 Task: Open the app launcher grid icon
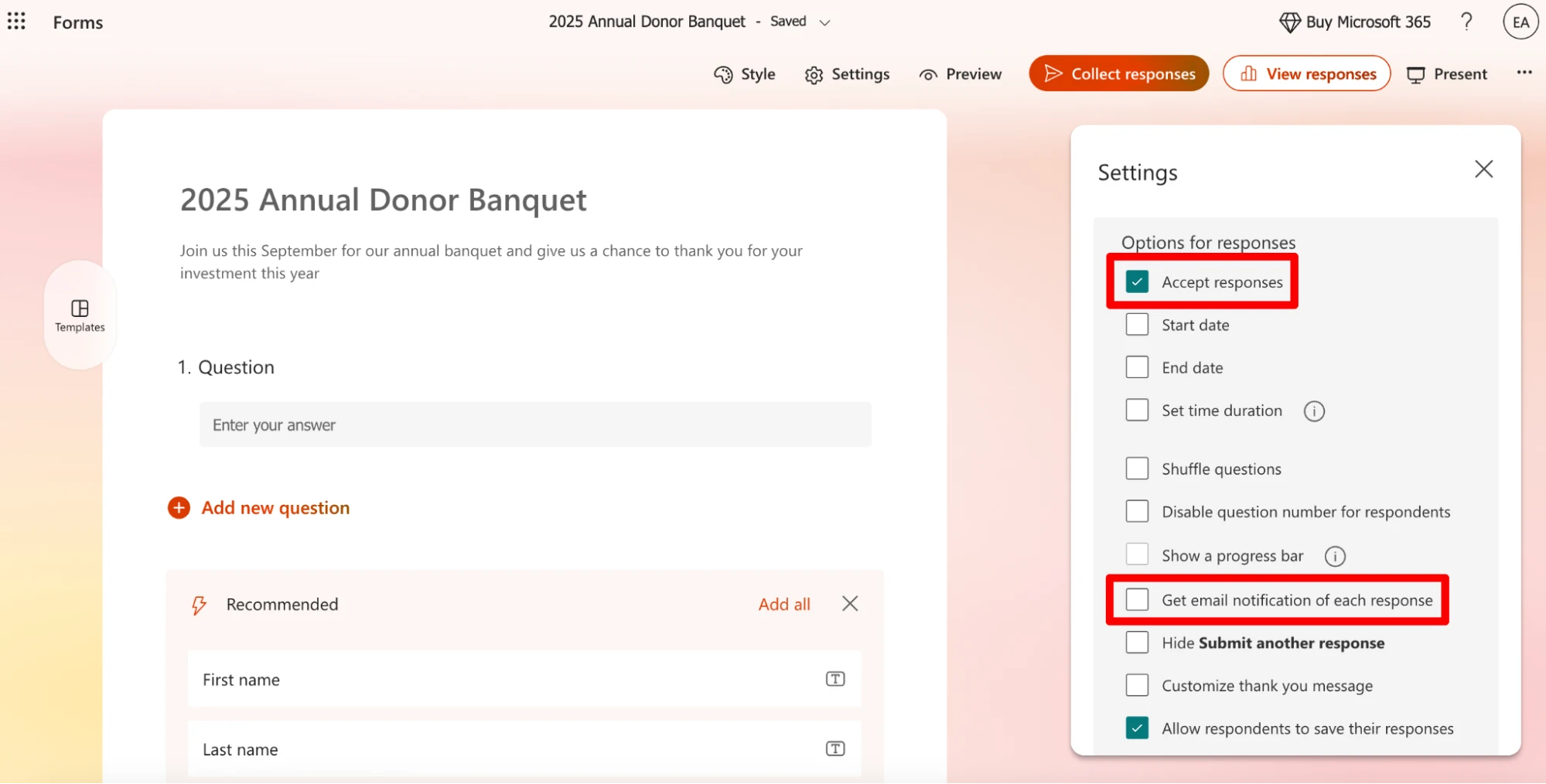[x=16, y=21]
